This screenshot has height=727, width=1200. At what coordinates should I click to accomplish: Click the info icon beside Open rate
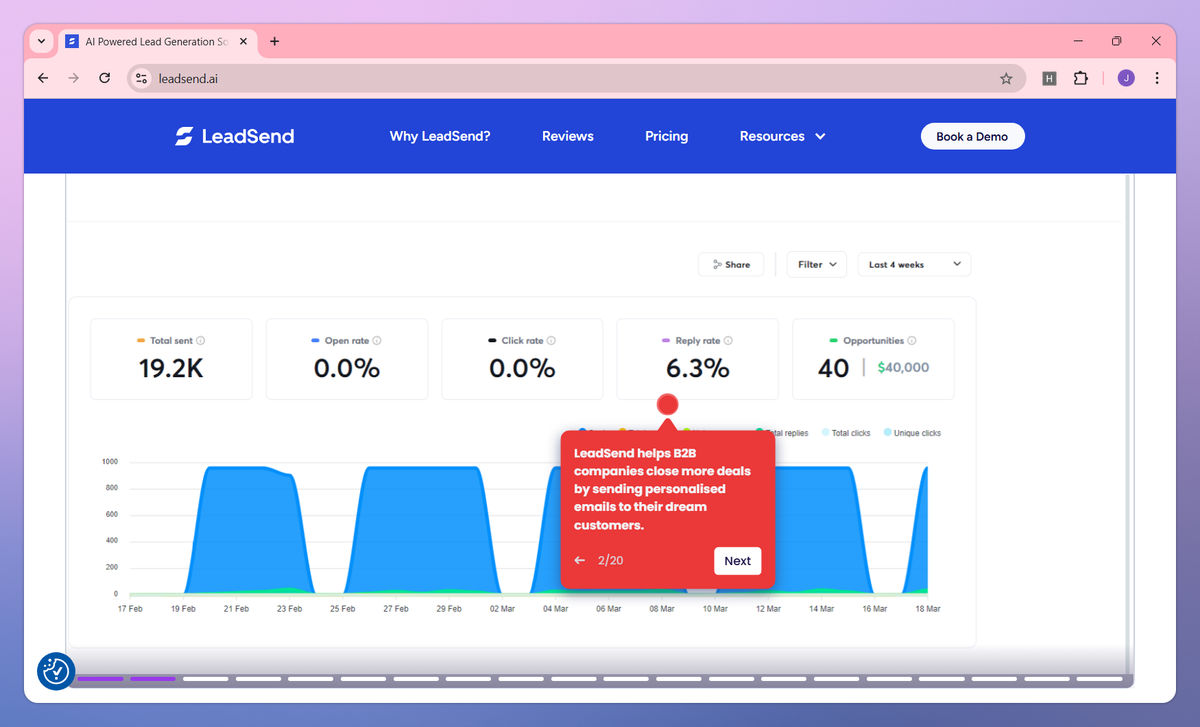[x=378, y=340]
